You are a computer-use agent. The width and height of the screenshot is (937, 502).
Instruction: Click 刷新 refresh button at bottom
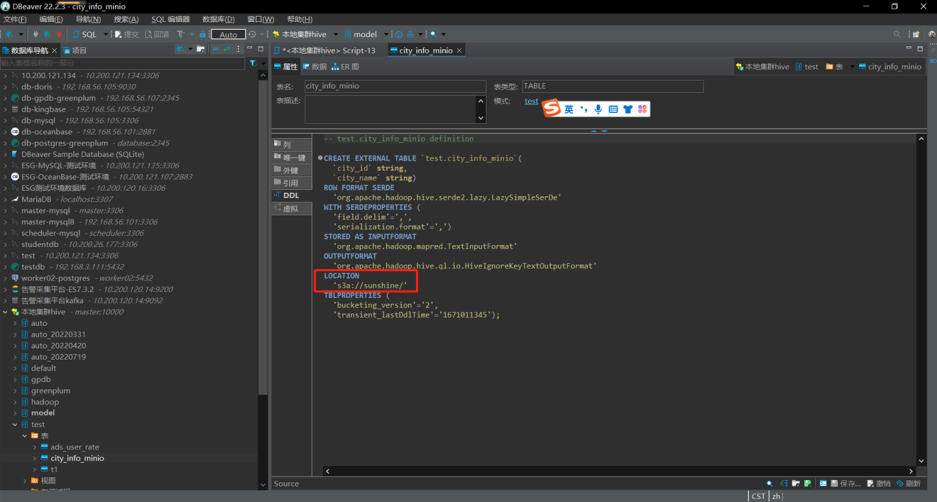(x=908, y=483)
